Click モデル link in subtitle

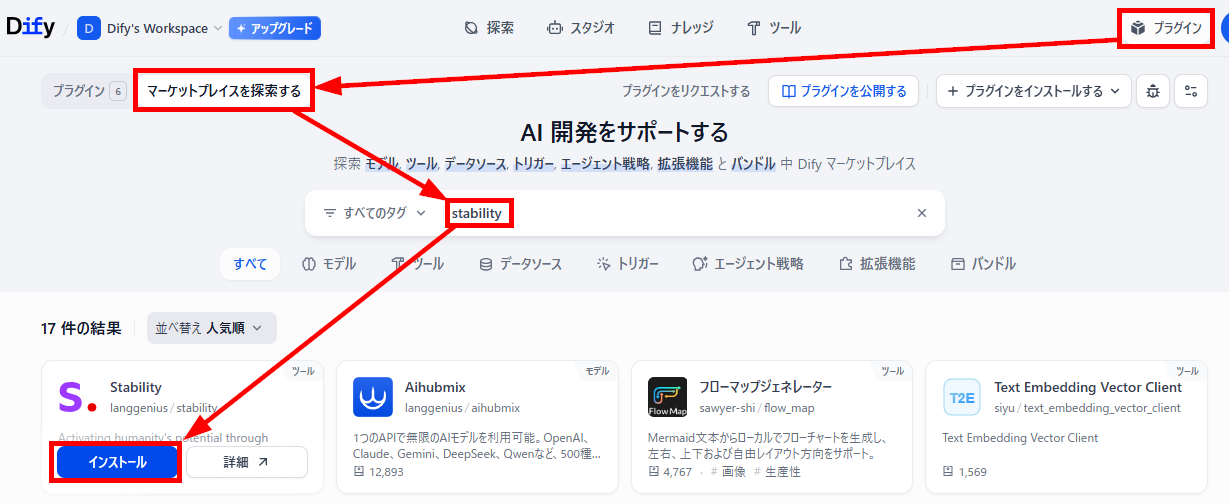tap(382, 163)
